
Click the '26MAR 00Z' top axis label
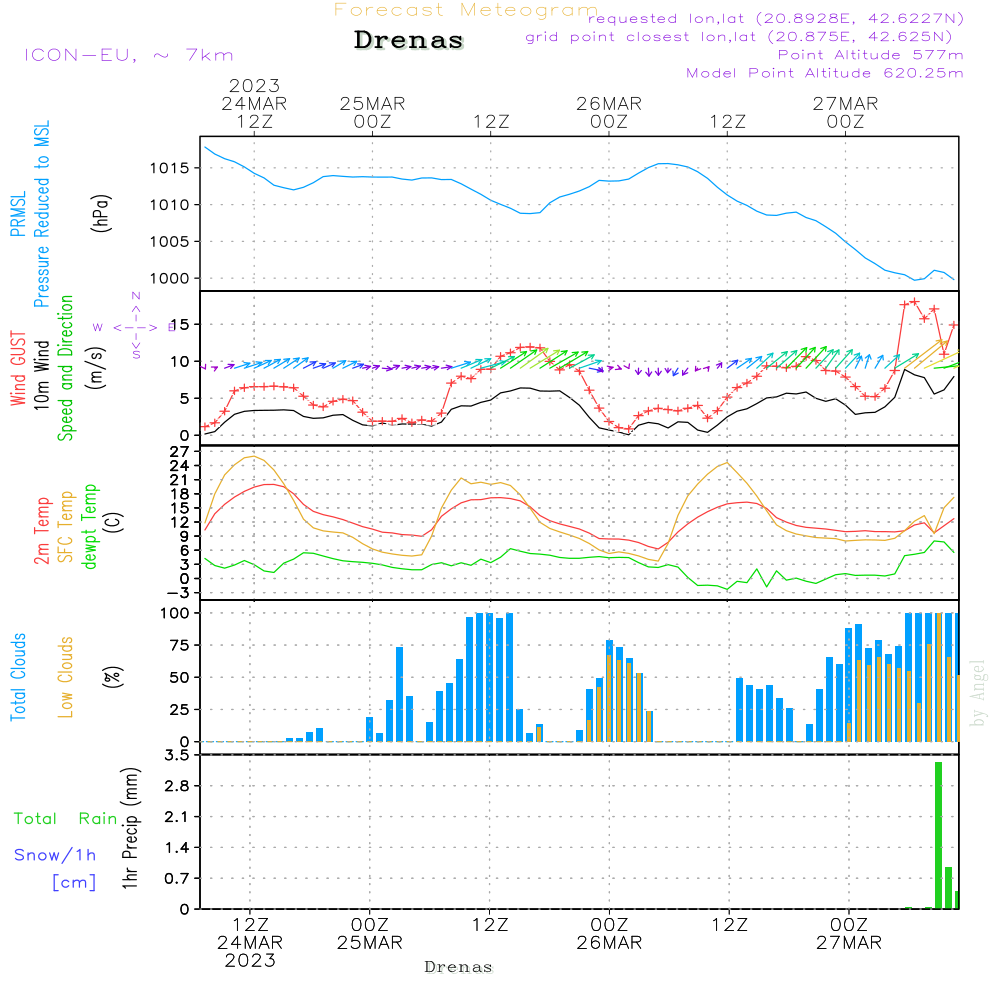[608, 112]
